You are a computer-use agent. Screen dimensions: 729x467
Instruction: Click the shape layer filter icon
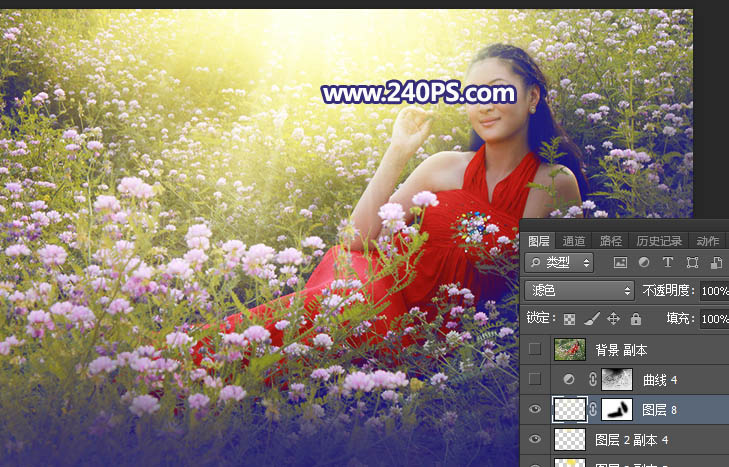pos(692,263)
